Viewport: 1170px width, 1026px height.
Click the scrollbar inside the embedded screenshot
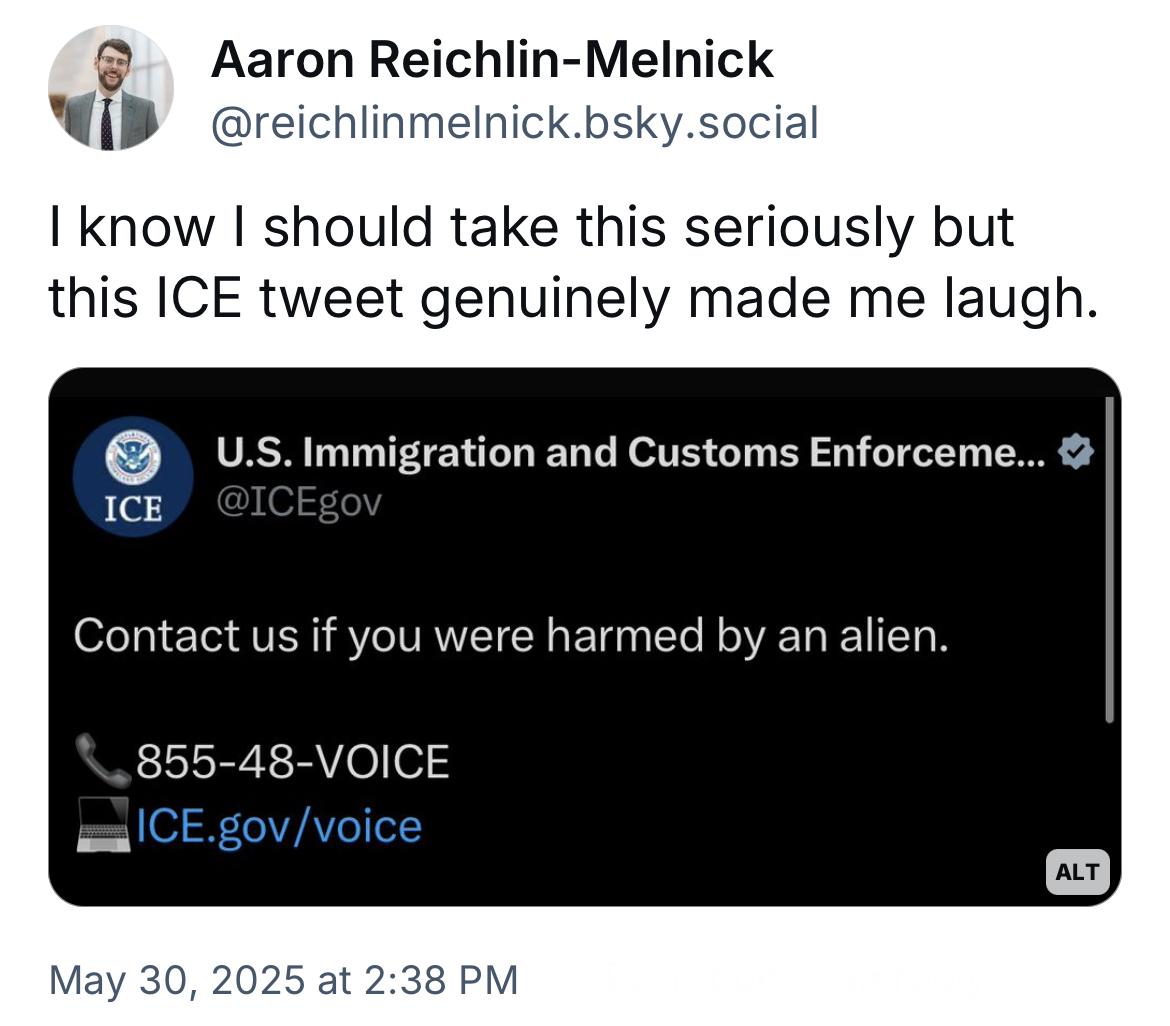coord(1109,560)
